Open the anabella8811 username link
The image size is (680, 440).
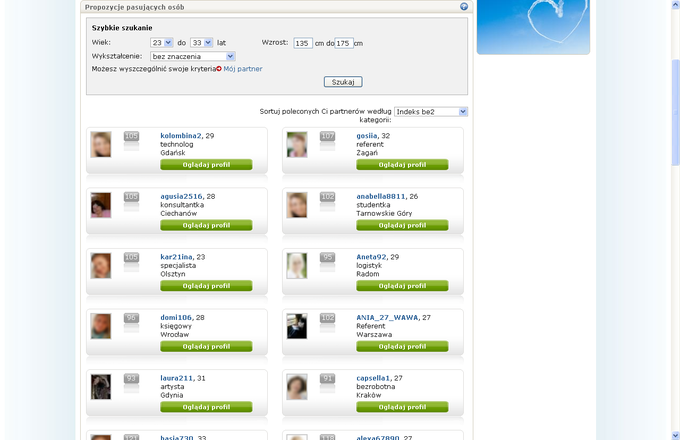(x=381, y=196)
